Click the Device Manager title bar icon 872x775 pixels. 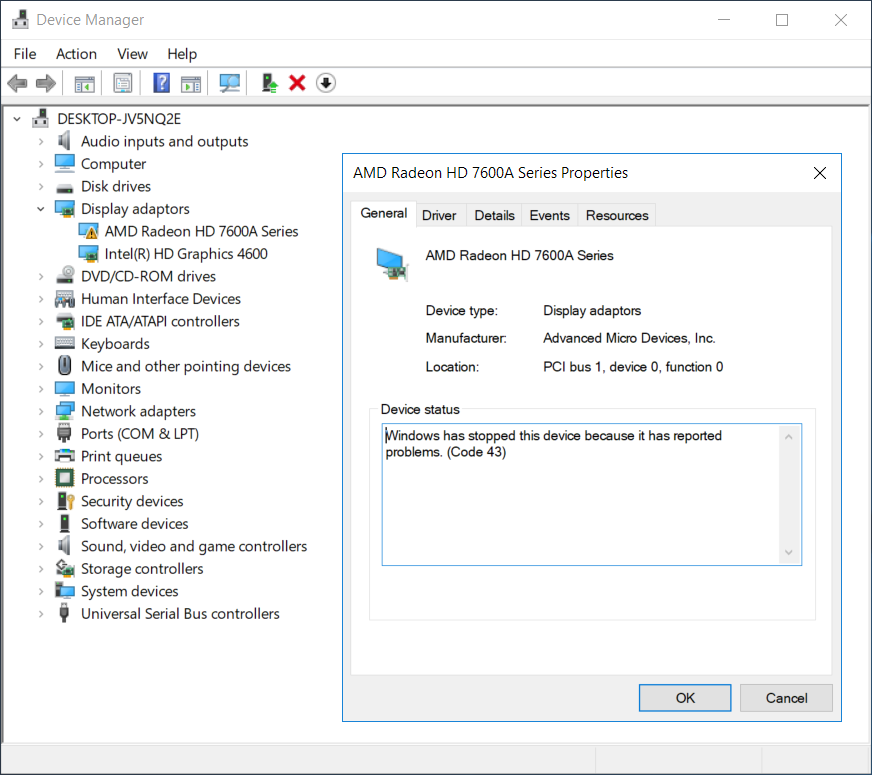[x=21, y=19]
